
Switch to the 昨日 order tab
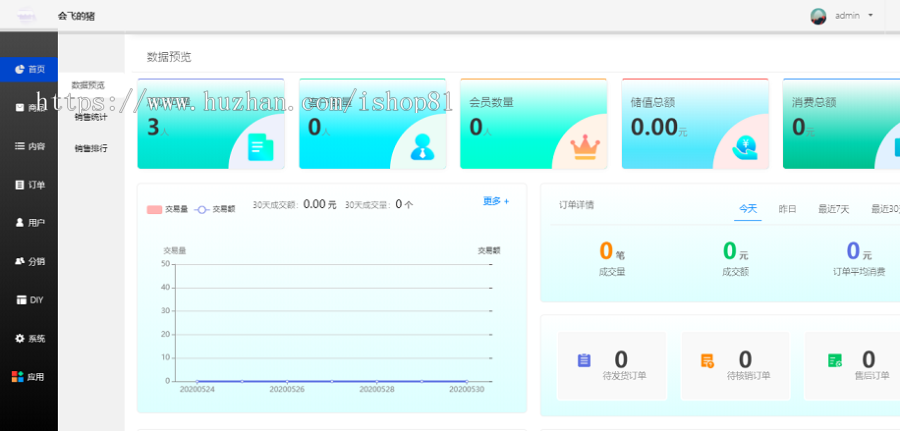pos(788,209)
